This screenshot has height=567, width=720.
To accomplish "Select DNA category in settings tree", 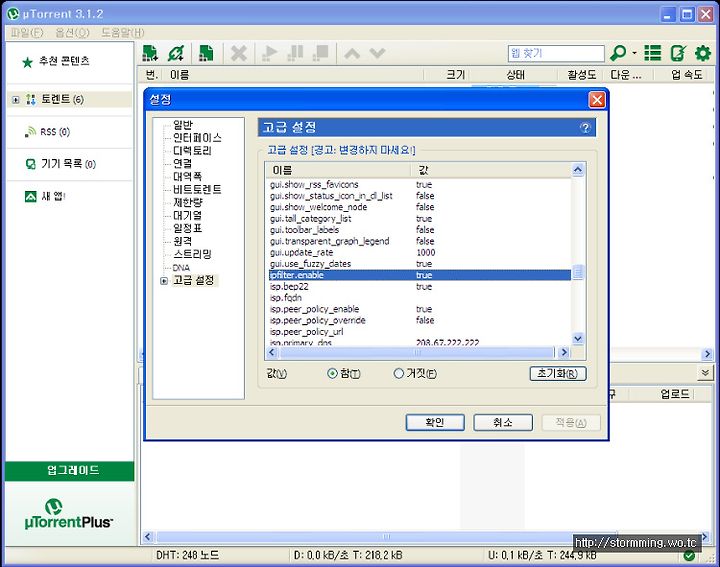I will [x=181, y=268].
